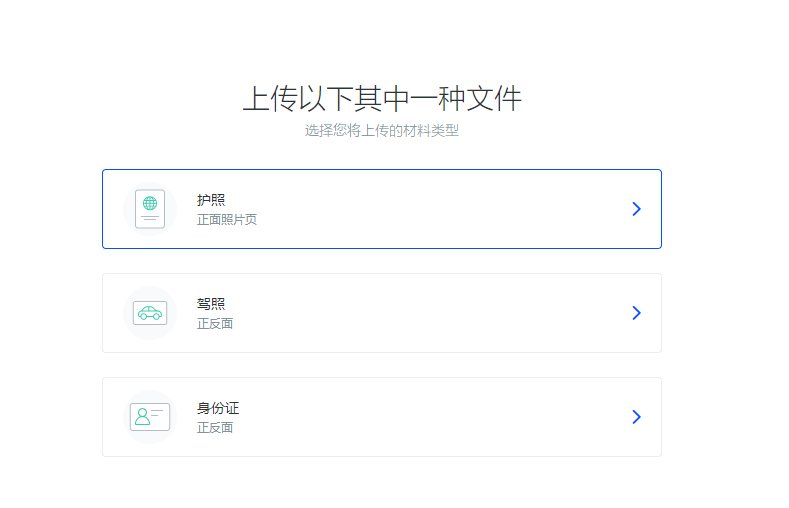This screenshot has height=508, width=789.
Task: Click the arrow on the 驾照 row
Action: click(636, 313)
